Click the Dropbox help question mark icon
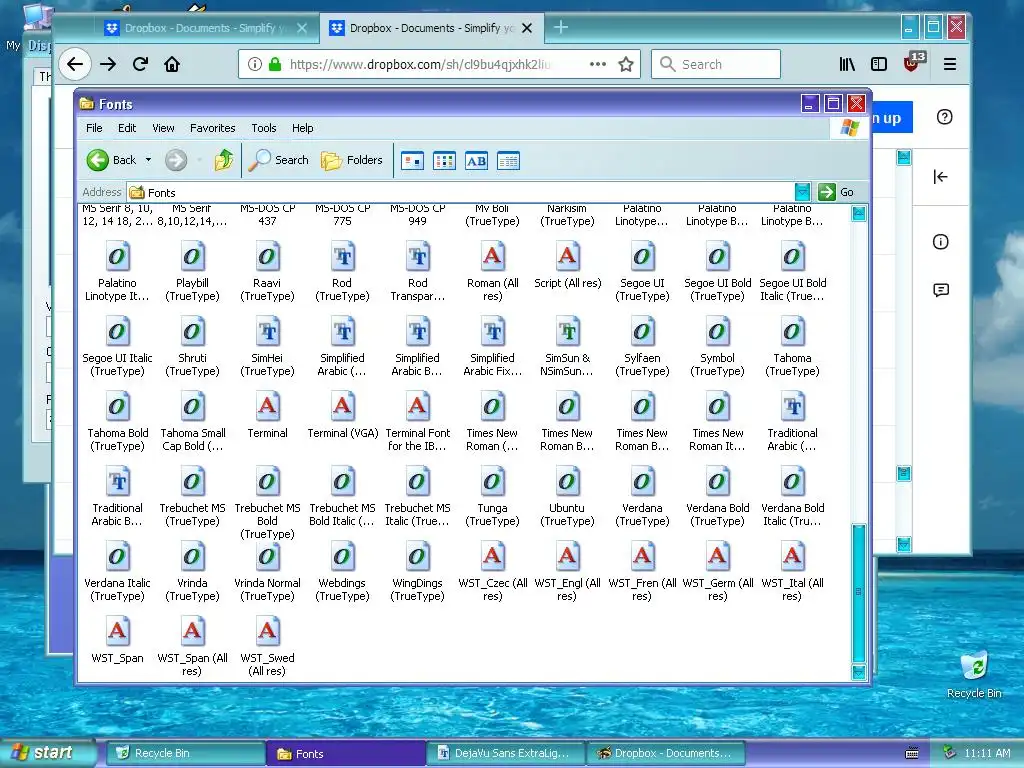 [x=944, y=117]
